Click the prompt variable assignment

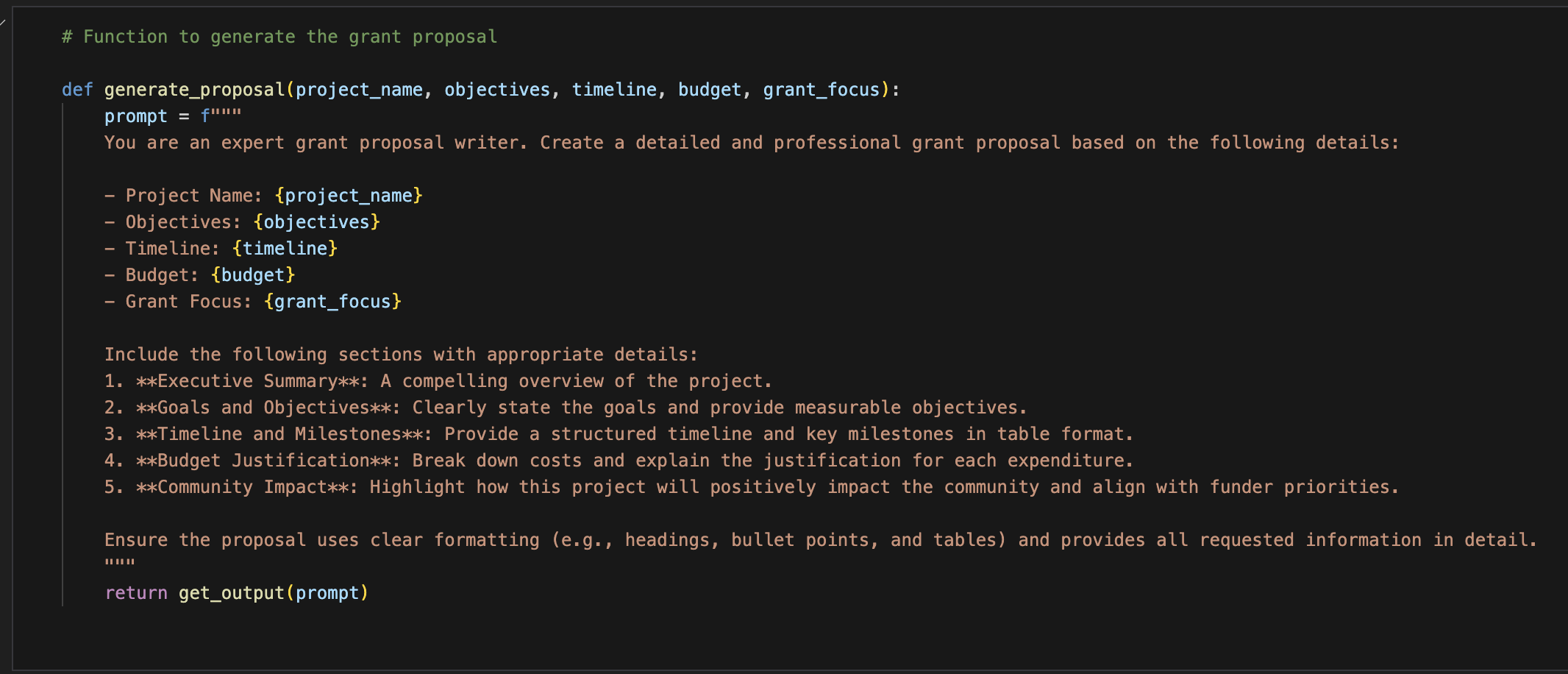click(x=136, y=116)
